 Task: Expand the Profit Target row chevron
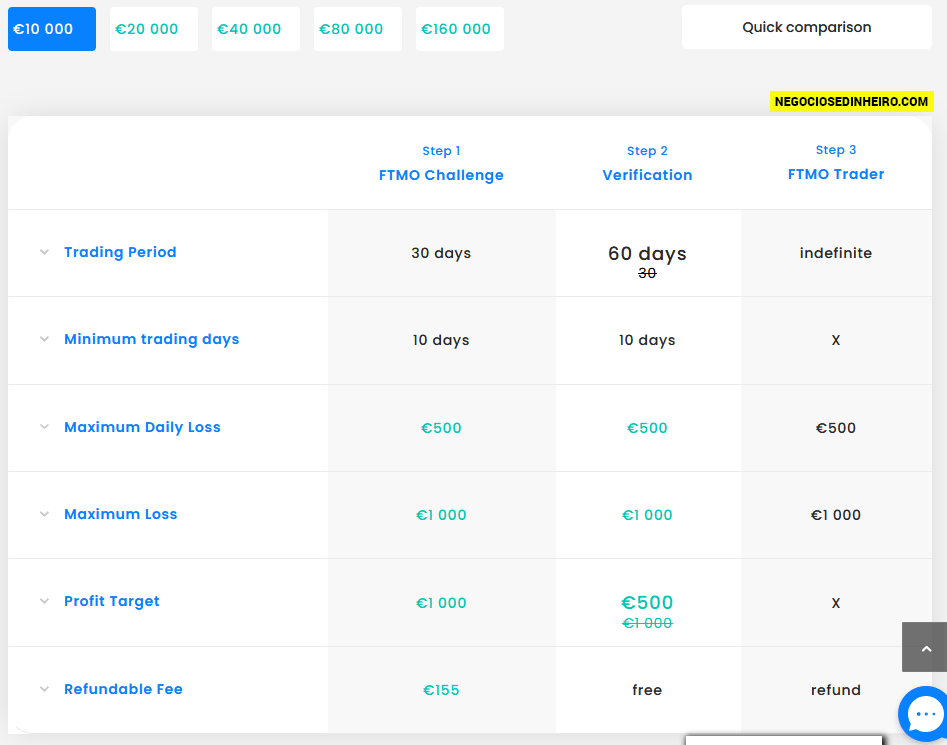click(x=44, y=601)
